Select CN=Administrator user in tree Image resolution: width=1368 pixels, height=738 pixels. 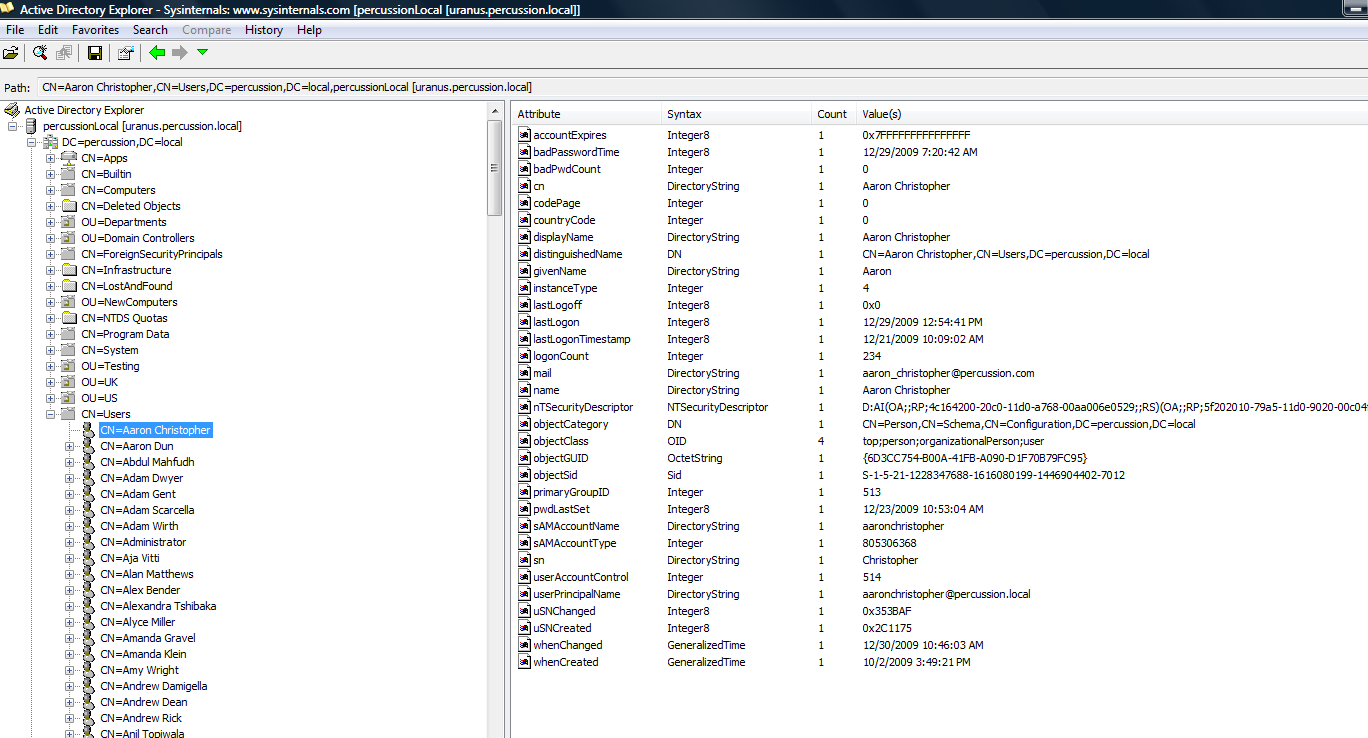[x=143, y=542]
